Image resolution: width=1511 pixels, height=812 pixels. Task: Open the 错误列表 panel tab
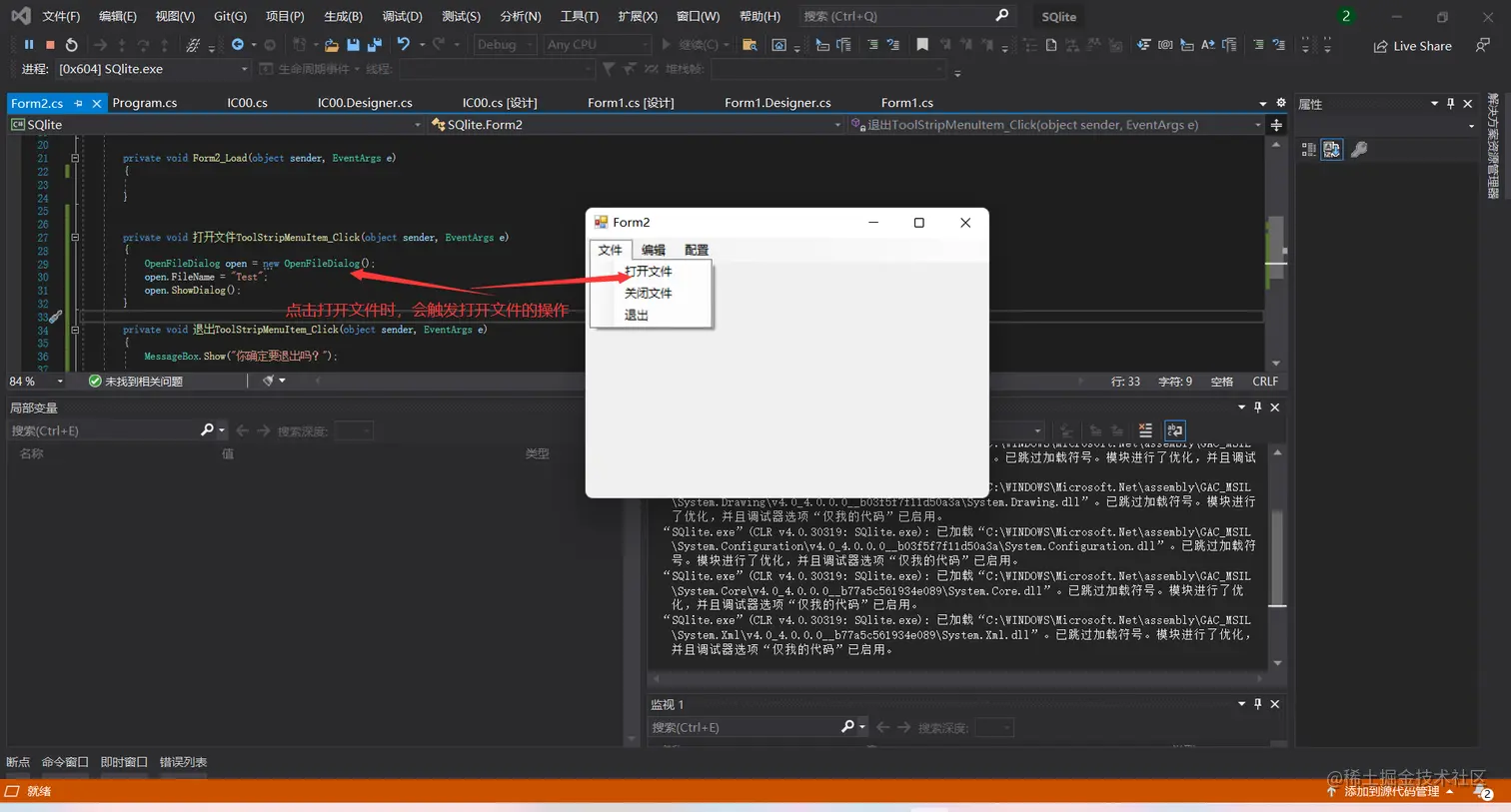coord(184,762)
